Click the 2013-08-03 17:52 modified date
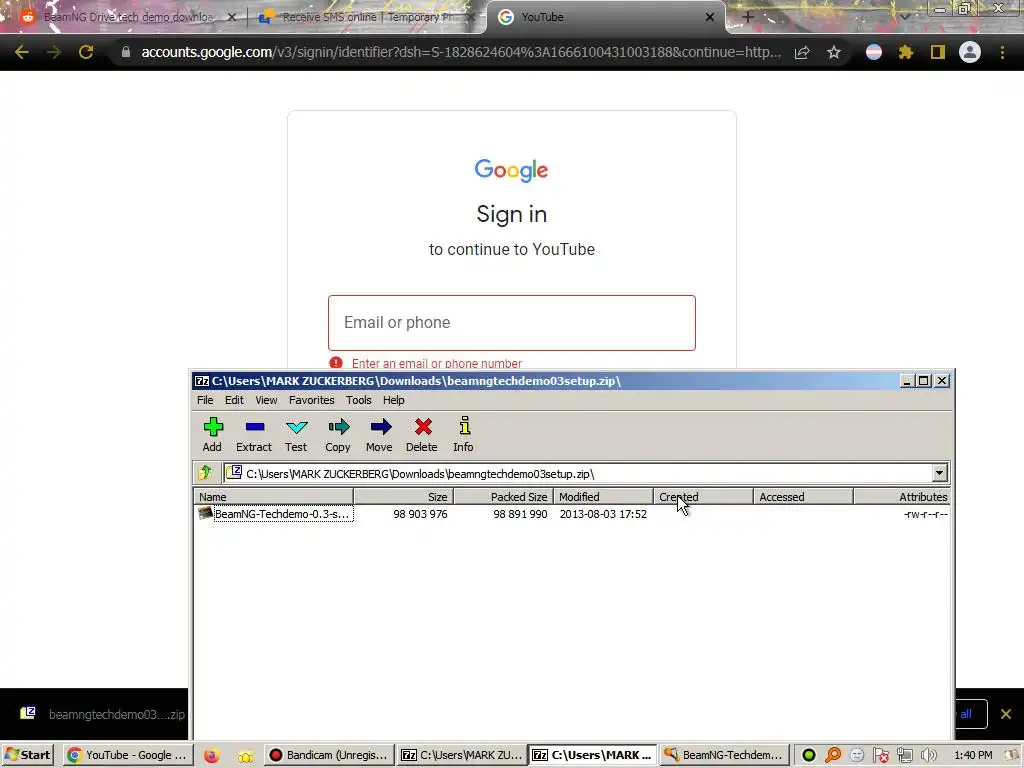 tap(603, 514)
